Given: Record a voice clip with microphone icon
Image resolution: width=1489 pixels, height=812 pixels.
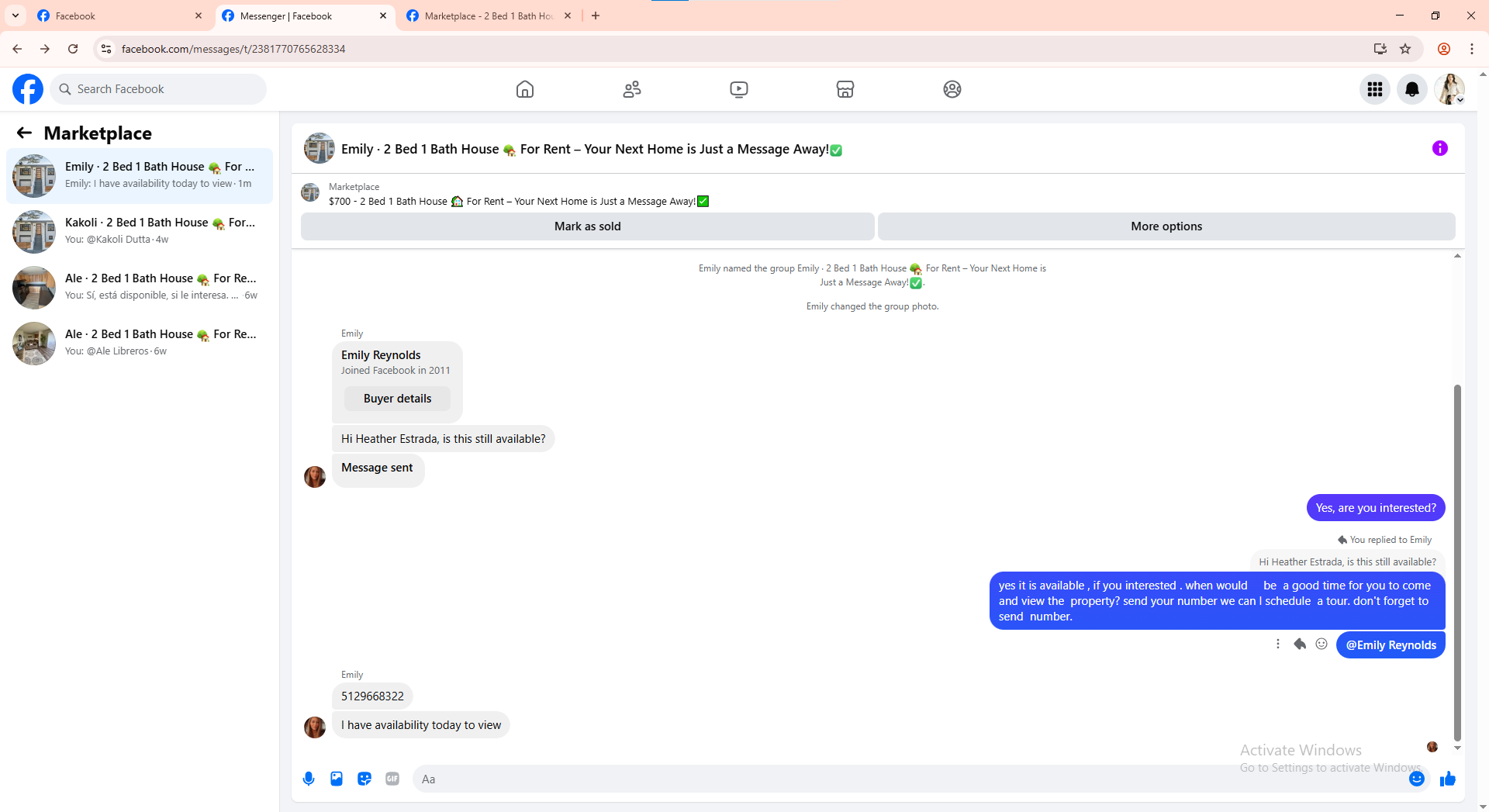Looking at the screenshot, I should 309,779.
